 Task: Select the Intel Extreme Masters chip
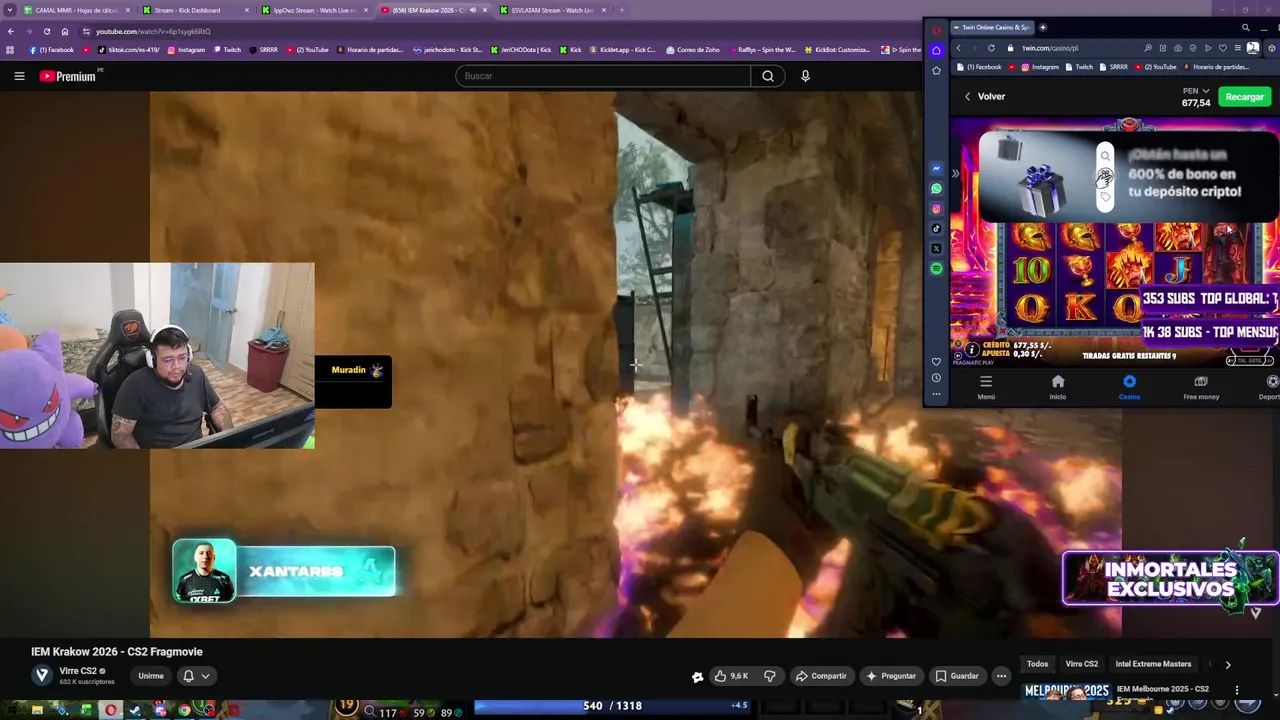click(x=1153, y=664)
